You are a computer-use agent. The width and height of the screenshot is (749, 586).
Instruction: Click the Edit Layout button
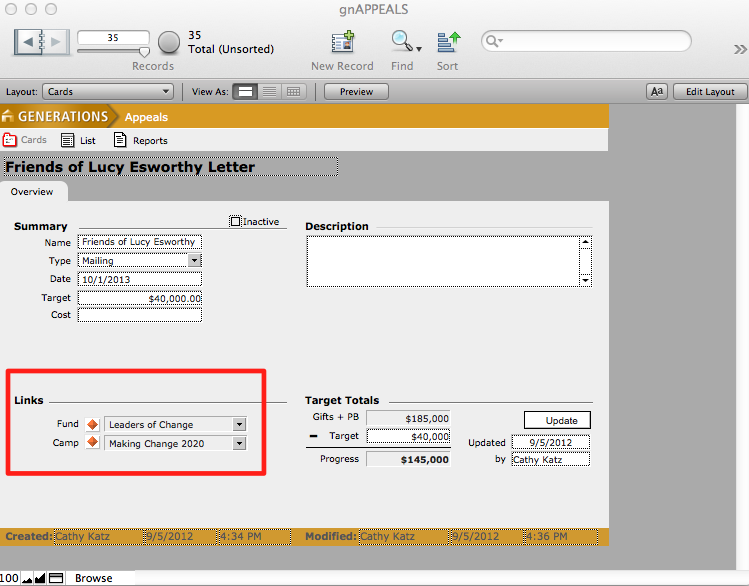pos(709,92)
